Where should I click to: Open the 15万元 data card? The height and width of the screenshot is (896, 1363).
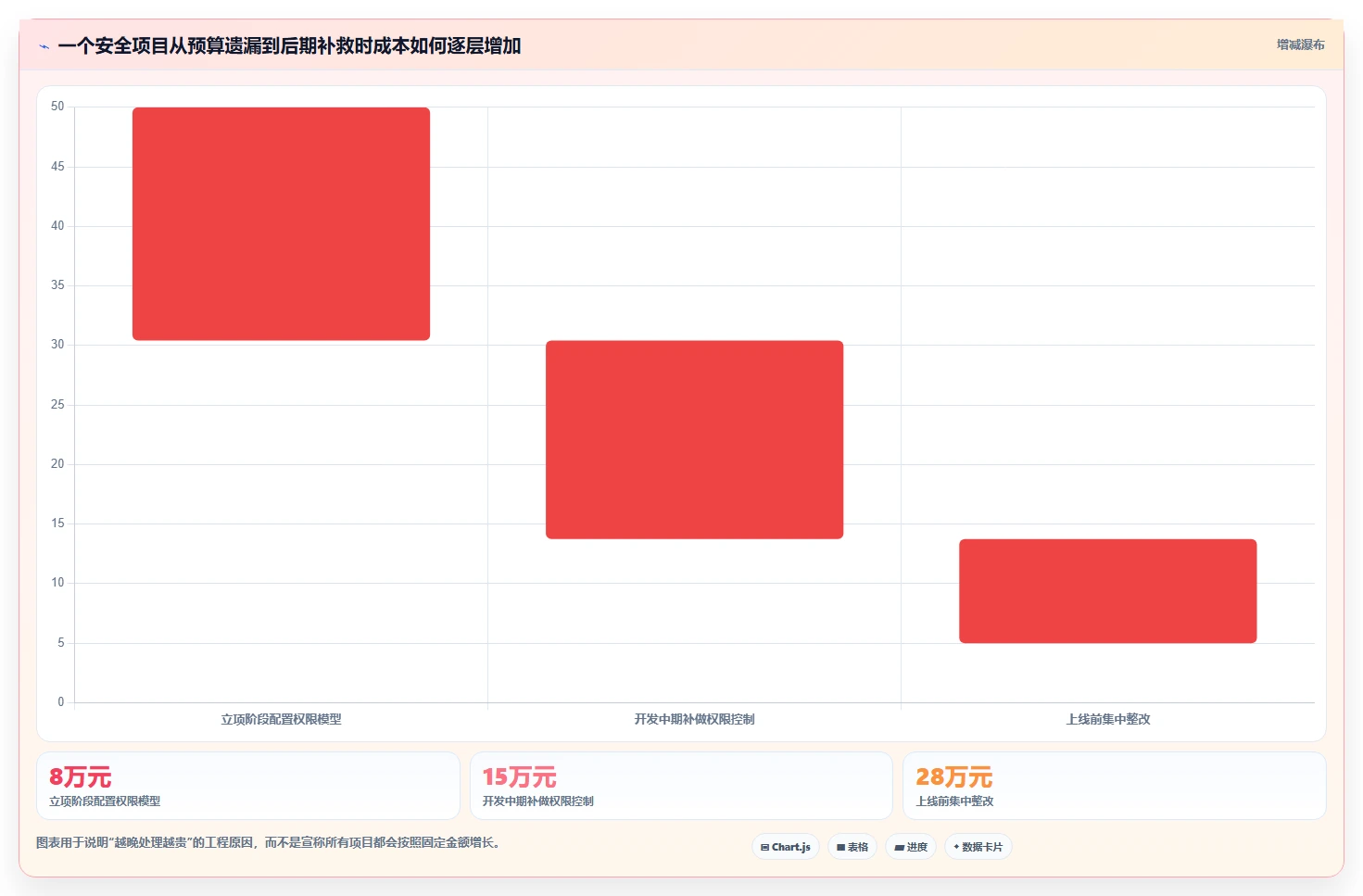(681, 786)
